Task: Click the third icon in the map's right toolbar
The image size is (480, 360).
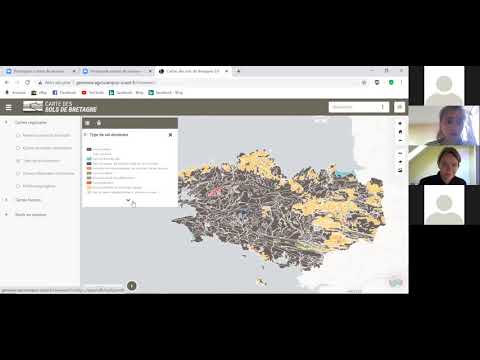Action: point(400,140)
